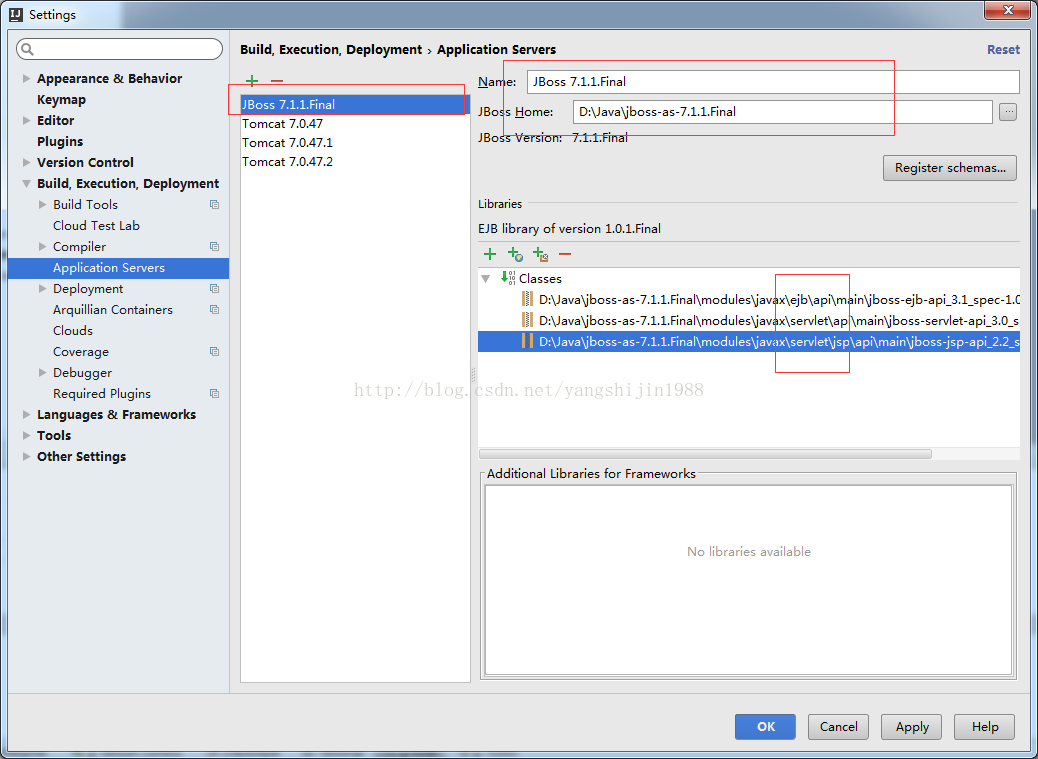Expand the Debugger node
This screenshot has width=1038, height=759.
tap(42, 373)
